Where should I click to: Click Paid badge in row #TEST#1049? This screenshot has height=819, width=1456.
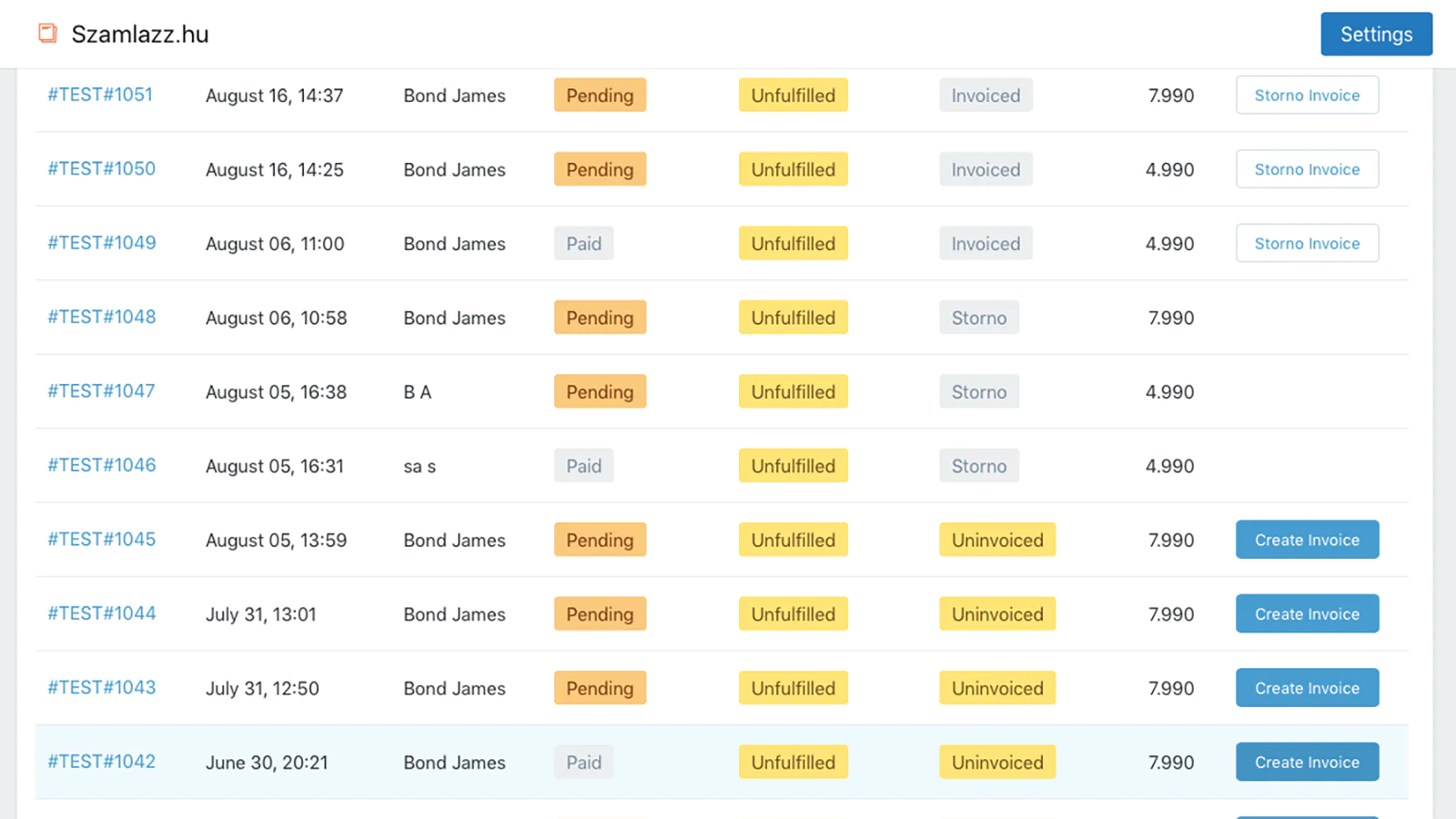(x=583, y=243)
